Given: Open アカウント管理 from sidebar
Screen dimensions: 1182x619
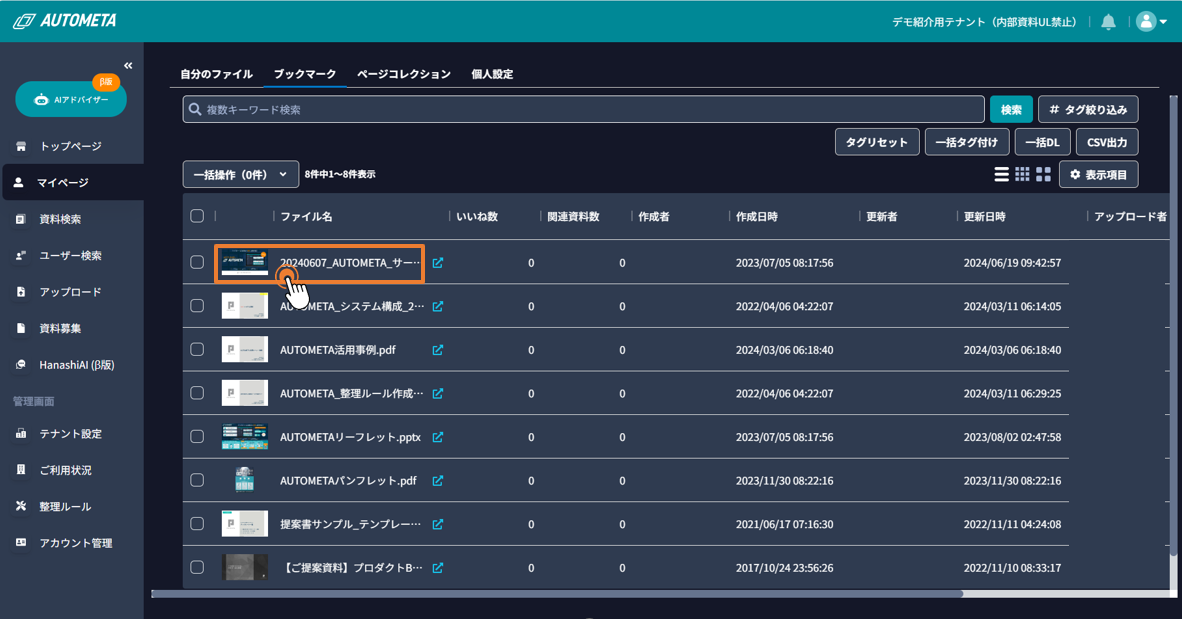Looking at the screenshot, I should (75, 543).
